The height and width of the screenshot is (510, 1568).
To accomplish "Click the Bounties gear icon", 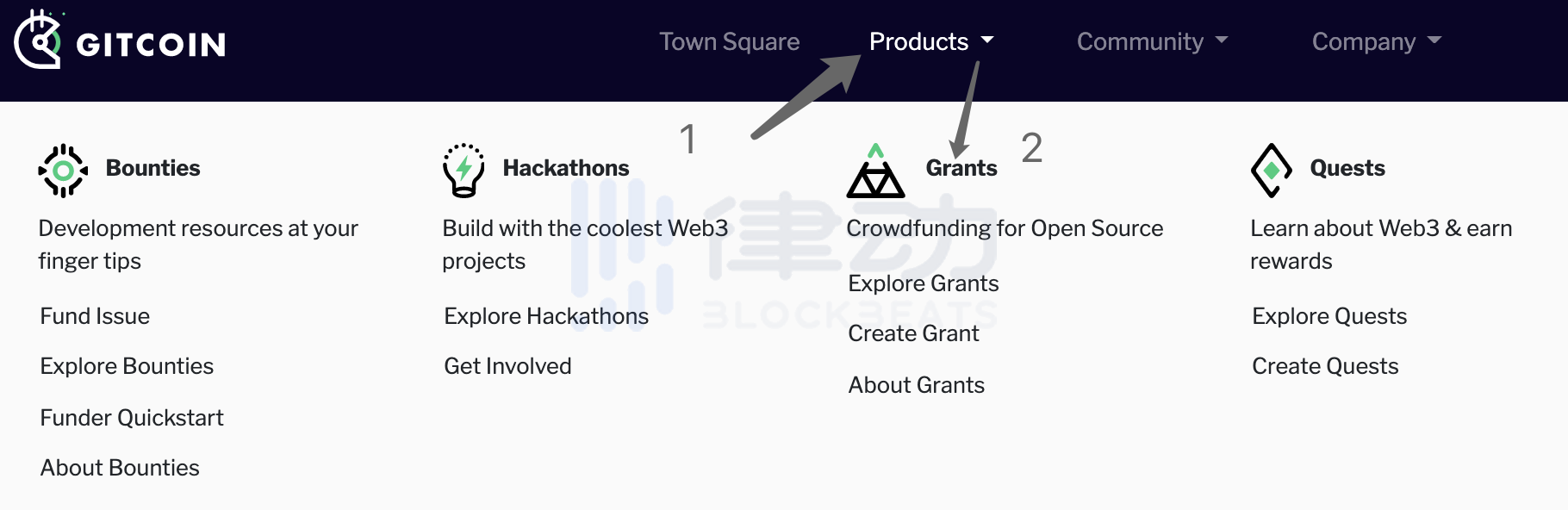I will [x=63, y=171].
